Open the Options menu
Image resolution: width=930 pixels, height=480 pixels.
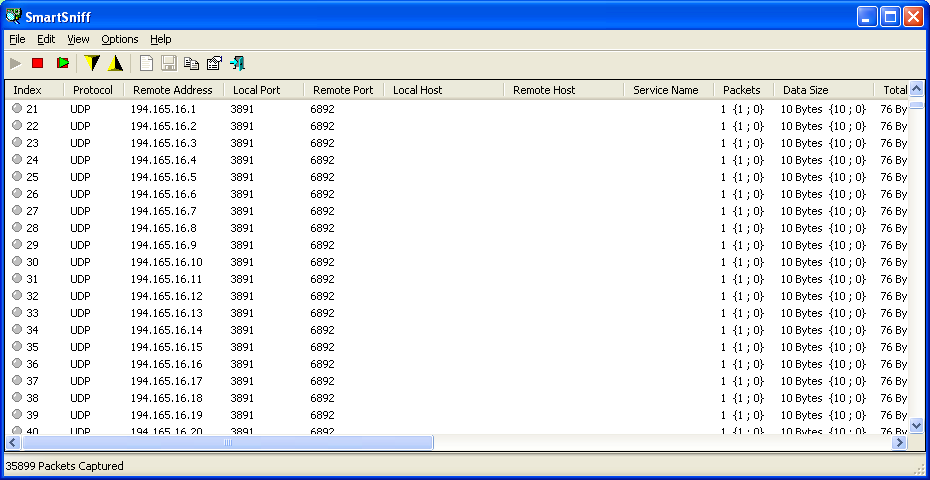120,39
